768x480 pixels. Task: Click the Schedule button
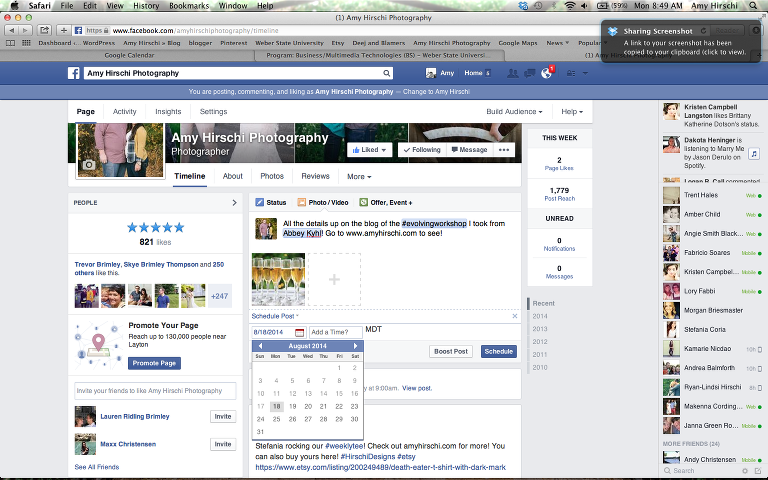tap(499, 352)
